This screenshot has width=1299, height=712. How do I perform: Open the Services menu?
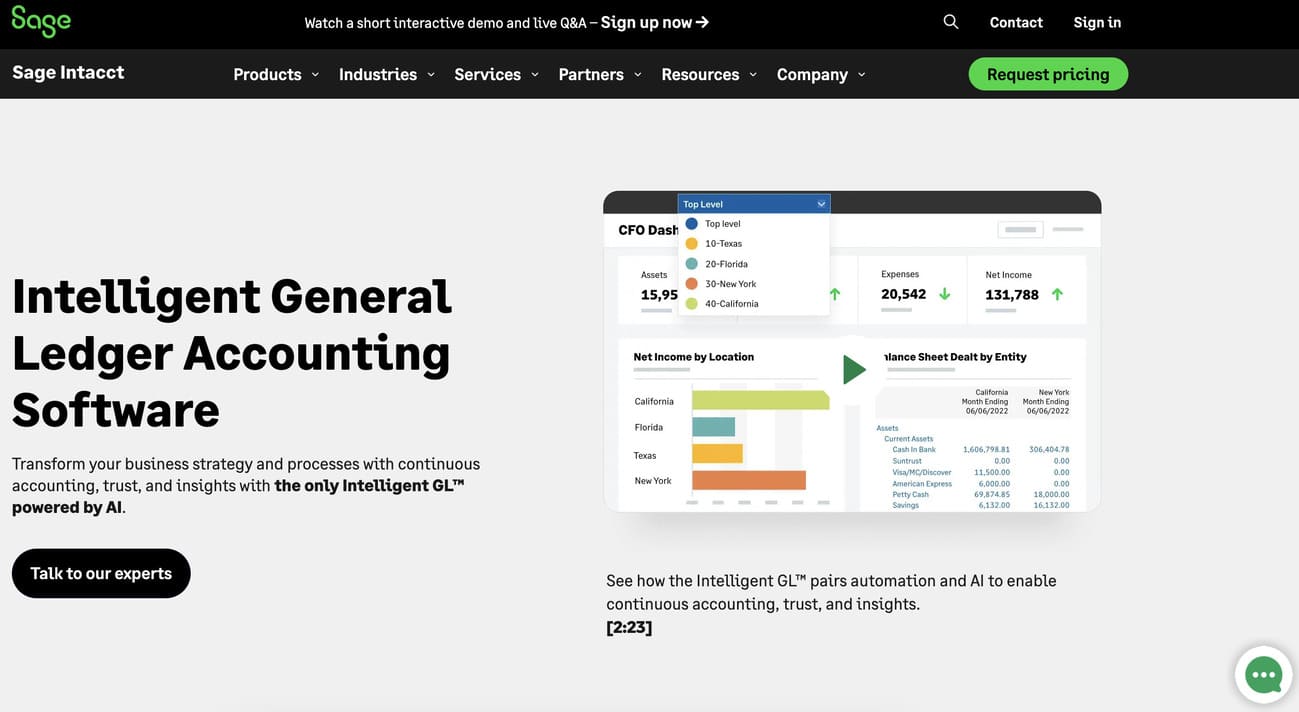[487, 74]
